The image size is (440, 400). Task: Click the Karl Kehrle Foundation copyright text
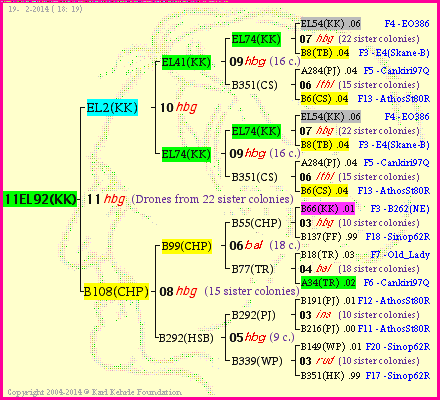coord(94,392)
